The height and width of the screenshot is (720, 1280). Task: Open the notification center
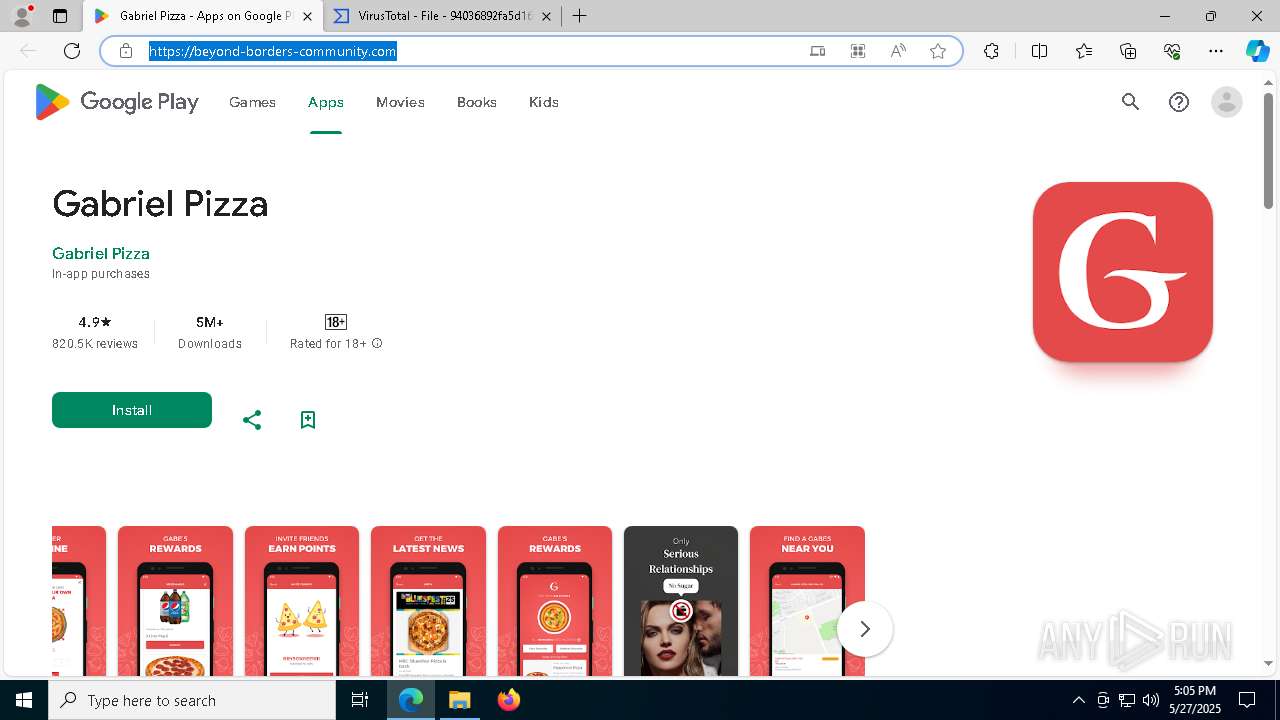click(1247, 700)
